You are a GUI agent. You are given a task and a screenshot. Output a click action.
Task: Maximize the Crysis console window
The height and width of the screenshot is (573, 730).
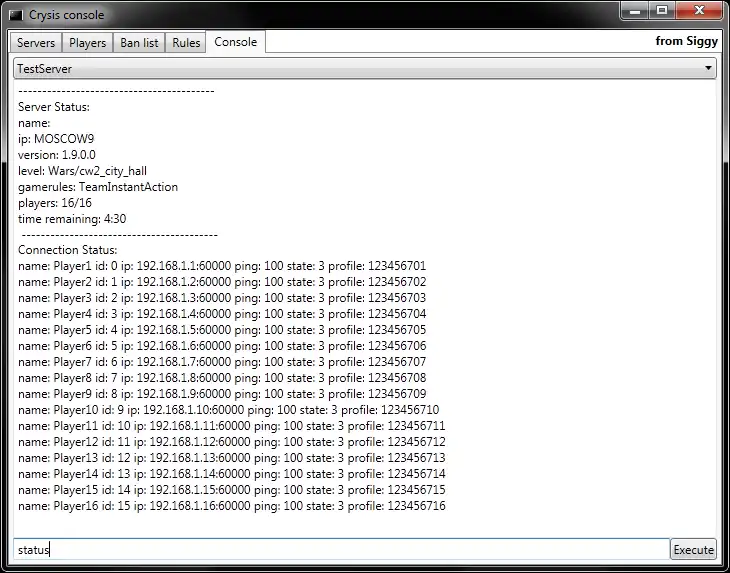click(662, 10)
